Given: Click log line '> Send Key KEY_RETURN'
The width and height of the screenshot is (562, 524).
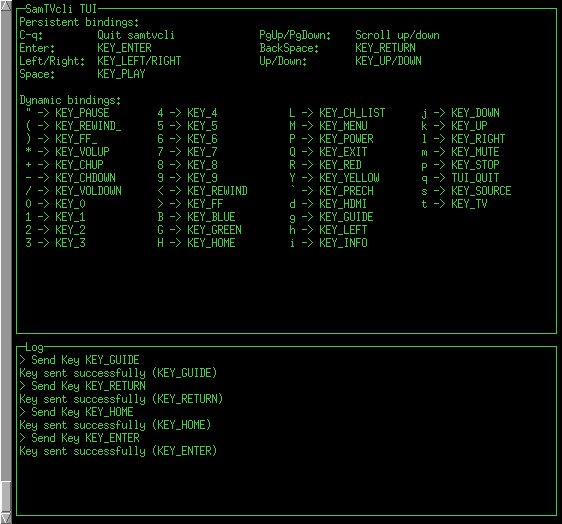Looking at the screenshot, I should (x=82, y=386).
